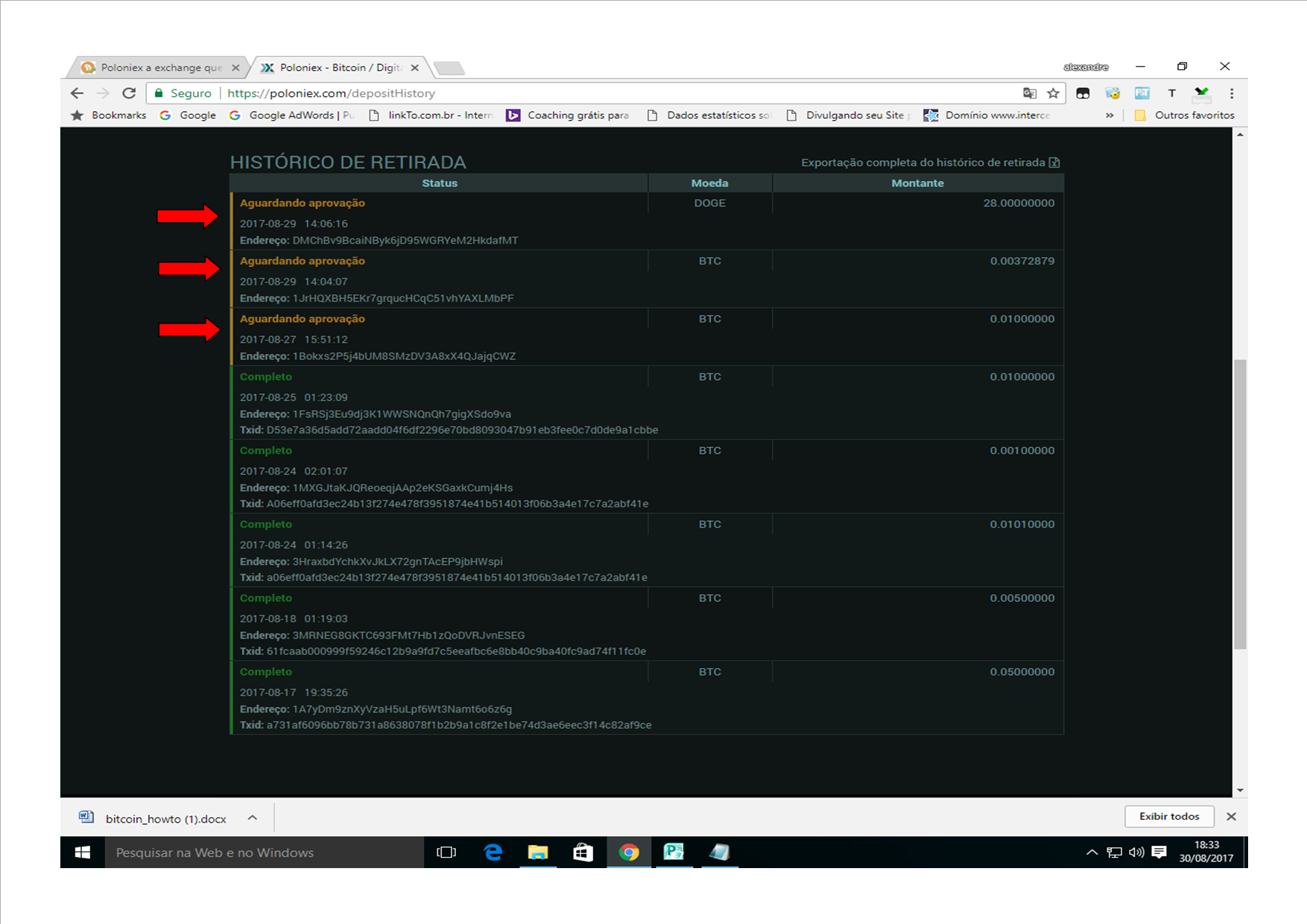Show hidden bookmarks with the chevron

[1110, 115]
